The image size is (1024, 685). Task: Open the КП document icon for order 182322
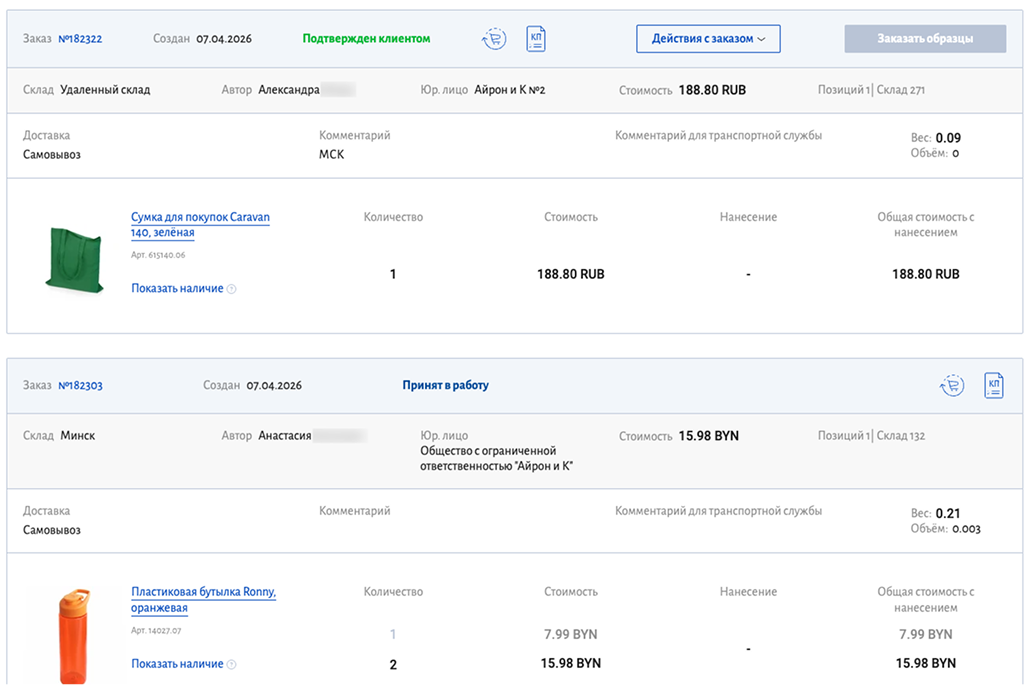pos(536,39)
